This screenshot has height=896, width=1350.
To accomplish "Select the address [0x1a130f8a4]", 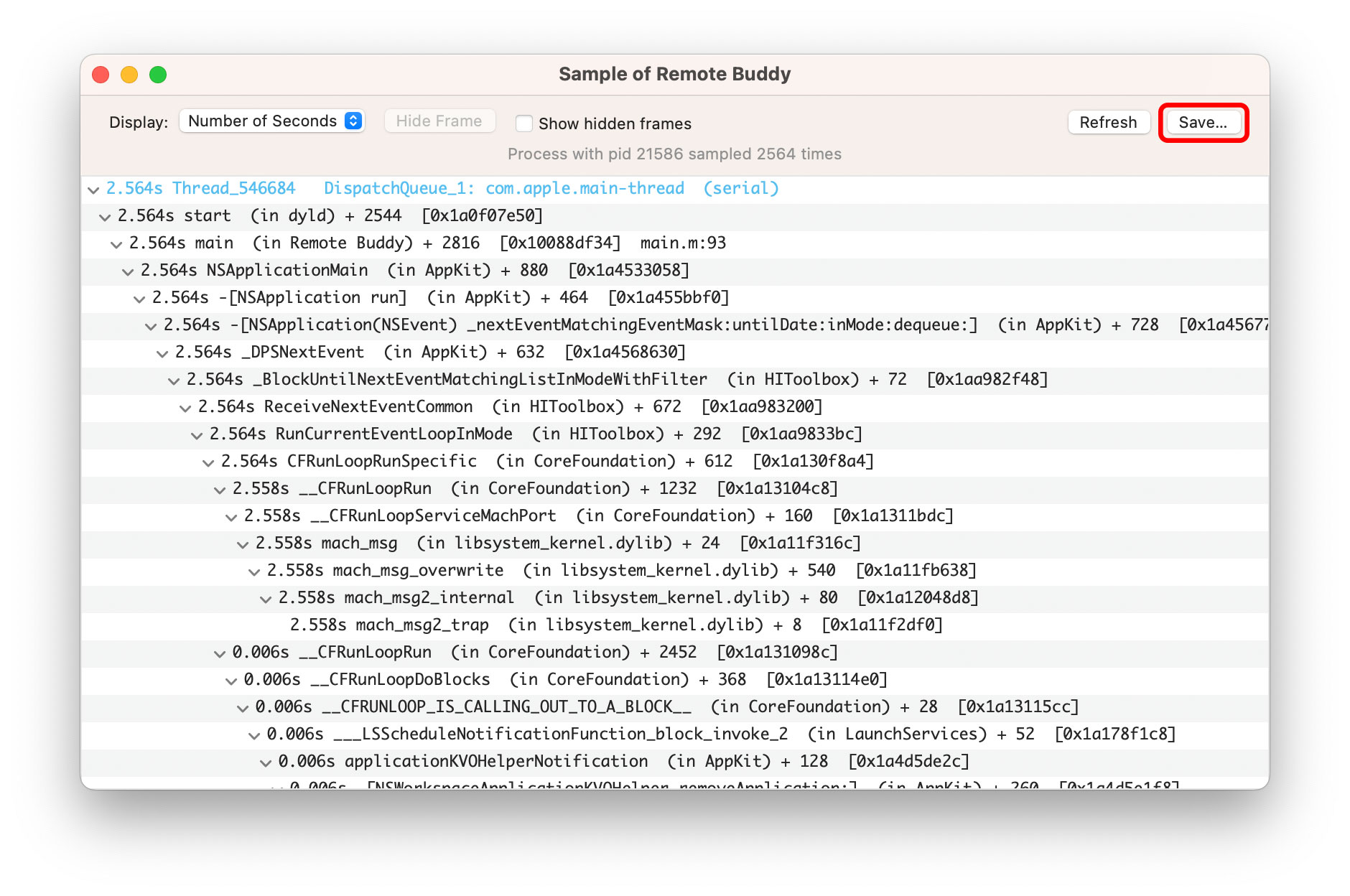I will [813, 461].
